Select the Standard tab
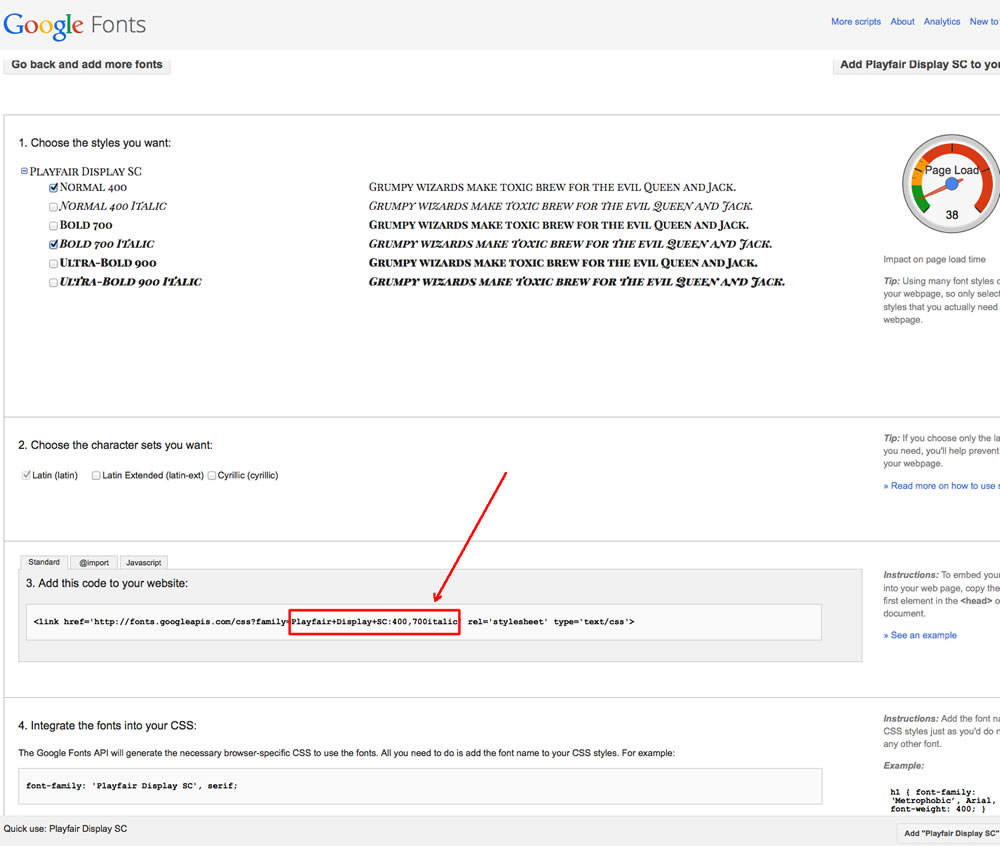1000x846 pixels. pyautogui.click(x=44, y=562)
